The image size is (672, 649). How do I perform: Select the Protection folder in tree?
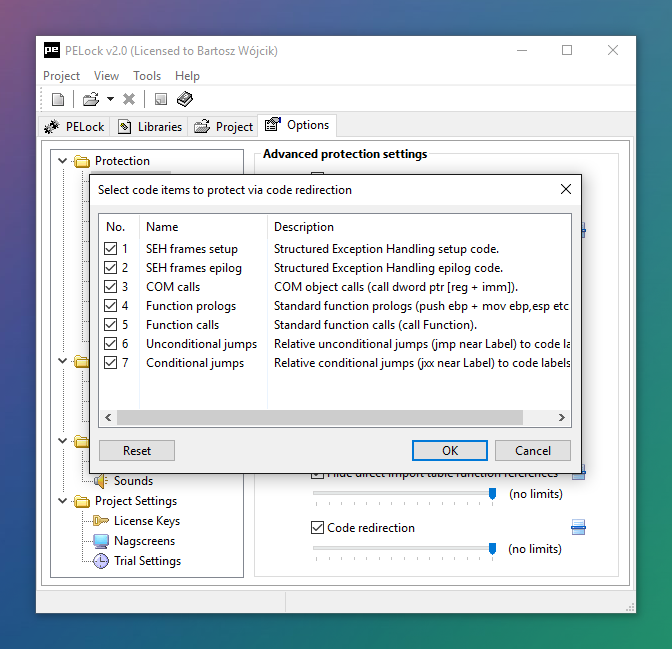(122, 161)
